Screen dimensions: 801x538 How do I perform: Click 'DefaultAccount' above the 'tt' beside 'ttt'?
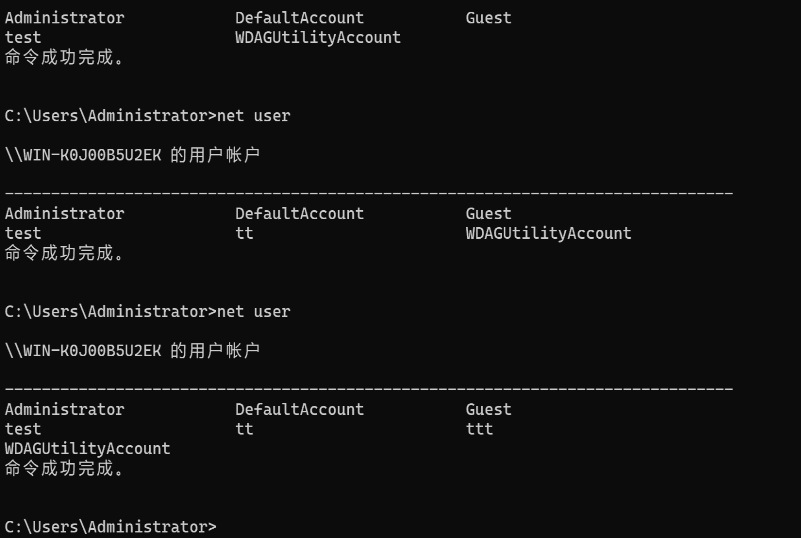click(x=299, y=410)
